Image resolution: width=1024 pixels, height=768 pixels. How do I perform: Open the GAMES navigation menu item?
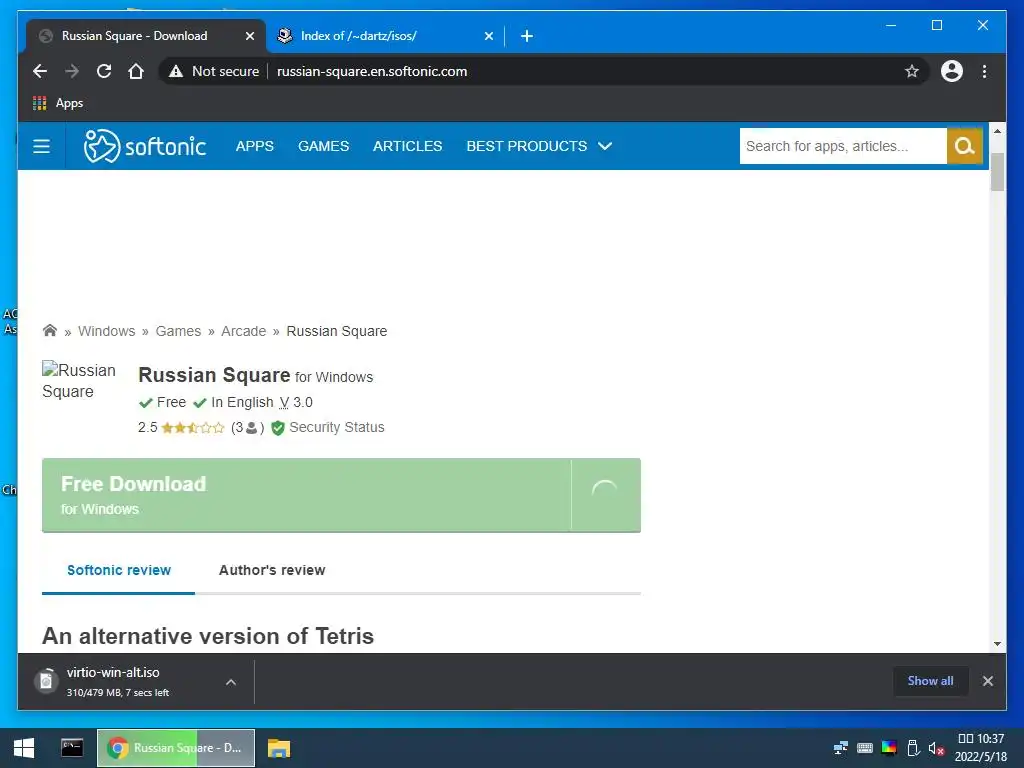323,146
